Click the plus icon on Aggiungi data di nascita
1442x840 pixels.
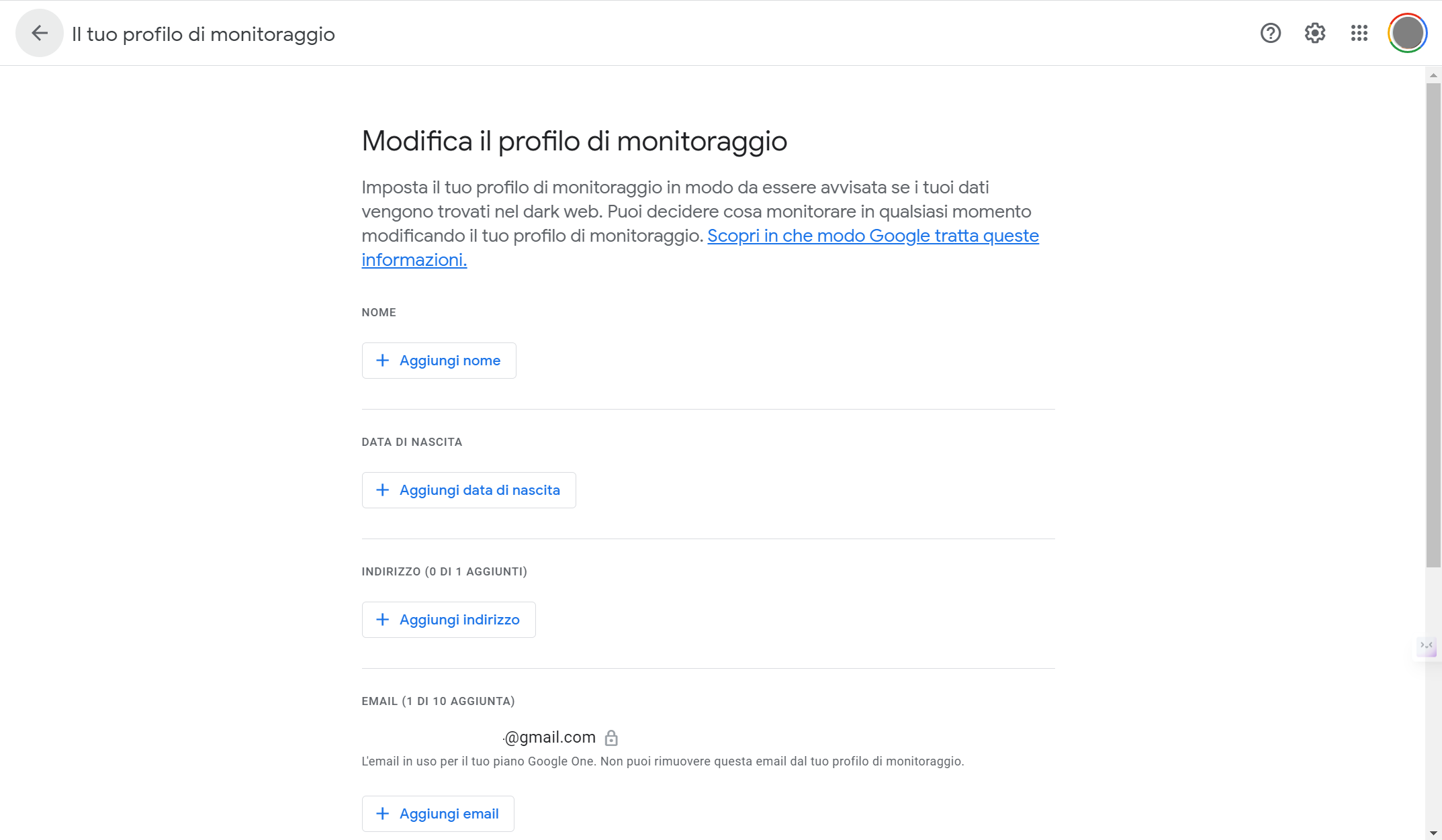[x=382, y=489]
